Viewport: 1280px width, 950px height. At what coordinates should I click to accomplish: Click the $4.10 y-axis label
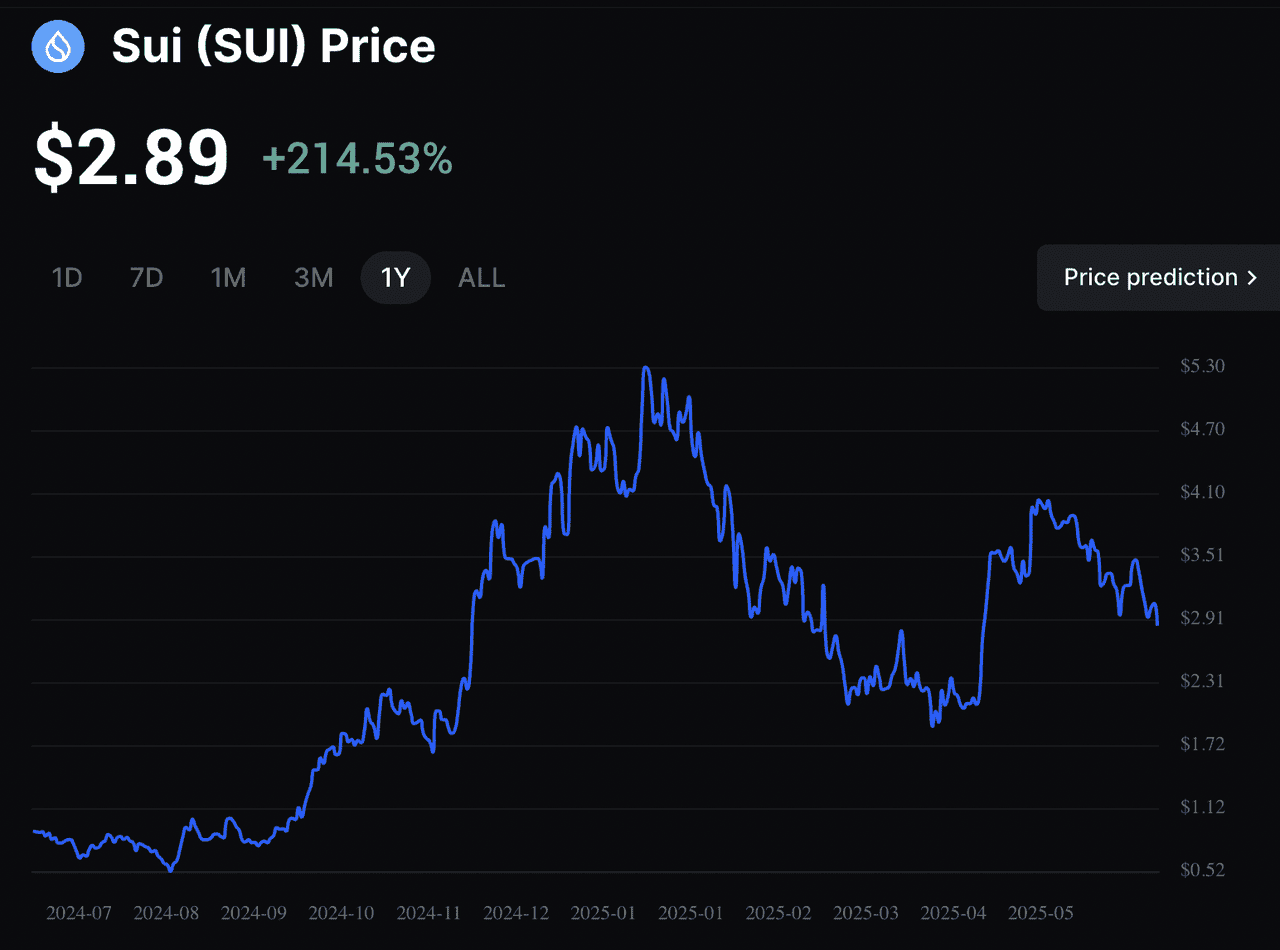pyautogui.click(x=1202, y=492)
